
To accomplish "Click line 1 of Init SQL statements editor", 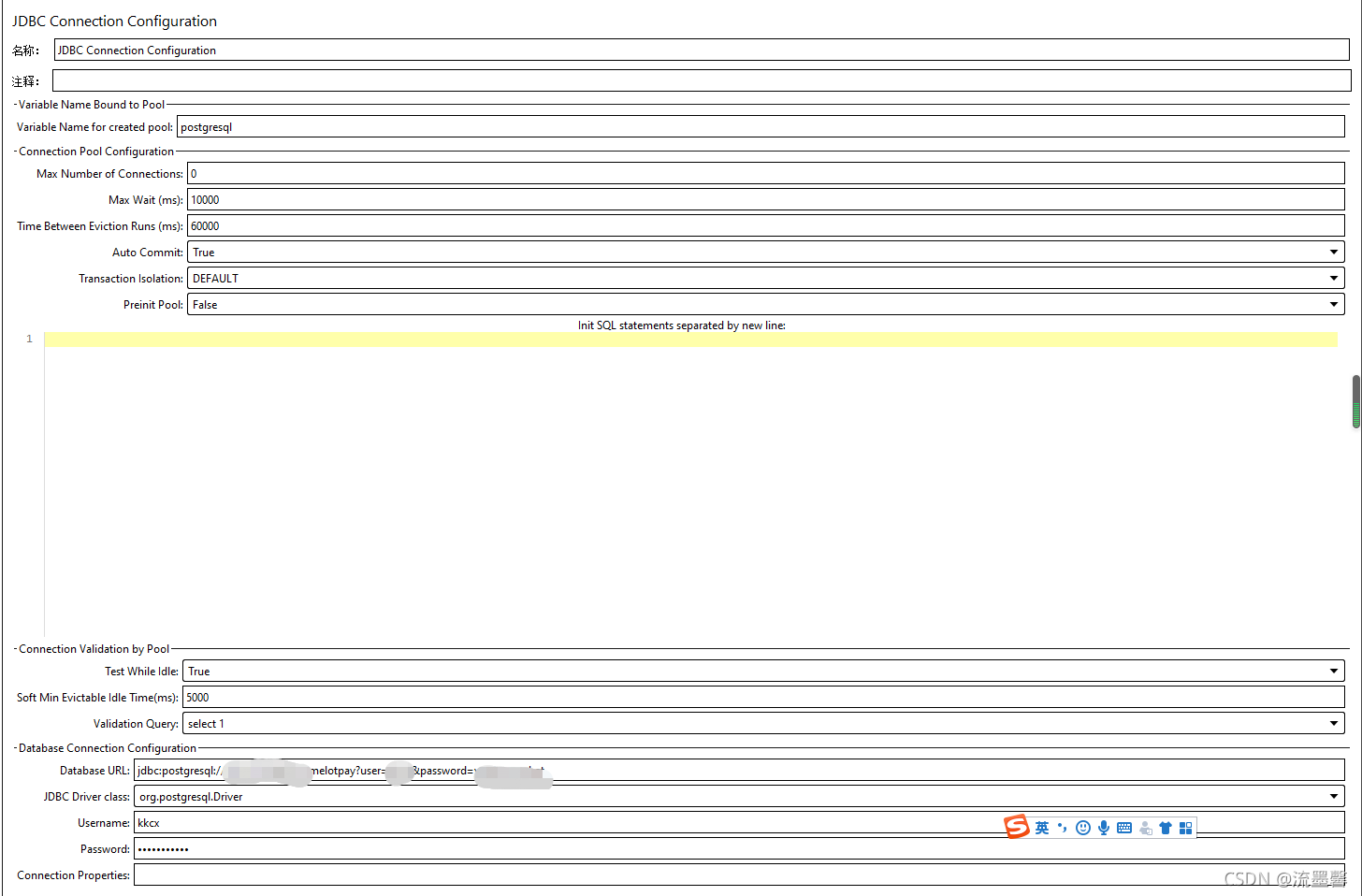I will point(690,340).
